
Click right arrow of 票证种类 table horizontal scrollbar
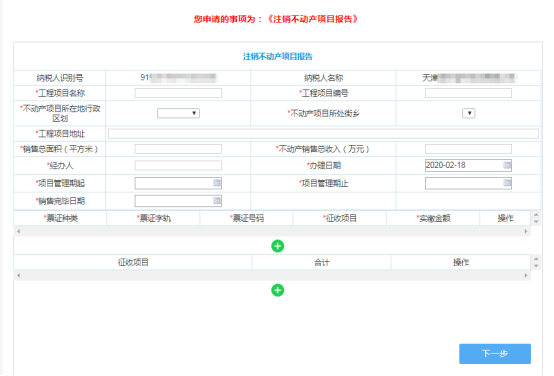pos(526,231)
